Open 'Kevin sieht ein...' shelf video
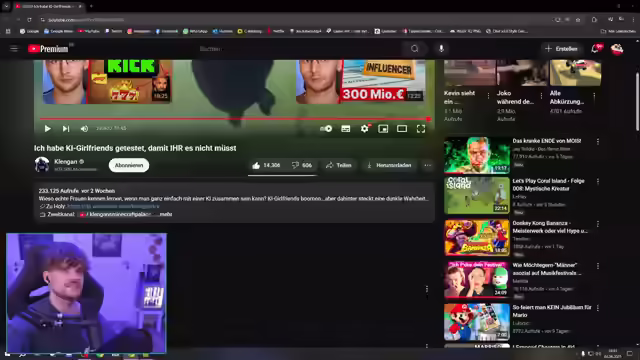Viewport: 640px width, 360px height. pos(469,73)
